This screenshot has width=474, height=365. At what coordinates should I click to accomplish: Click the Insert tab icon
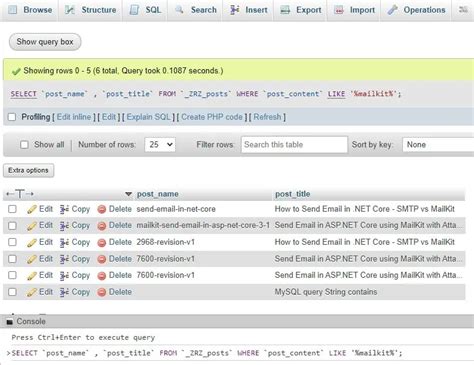pyautogui.click(x=235, y=10)
